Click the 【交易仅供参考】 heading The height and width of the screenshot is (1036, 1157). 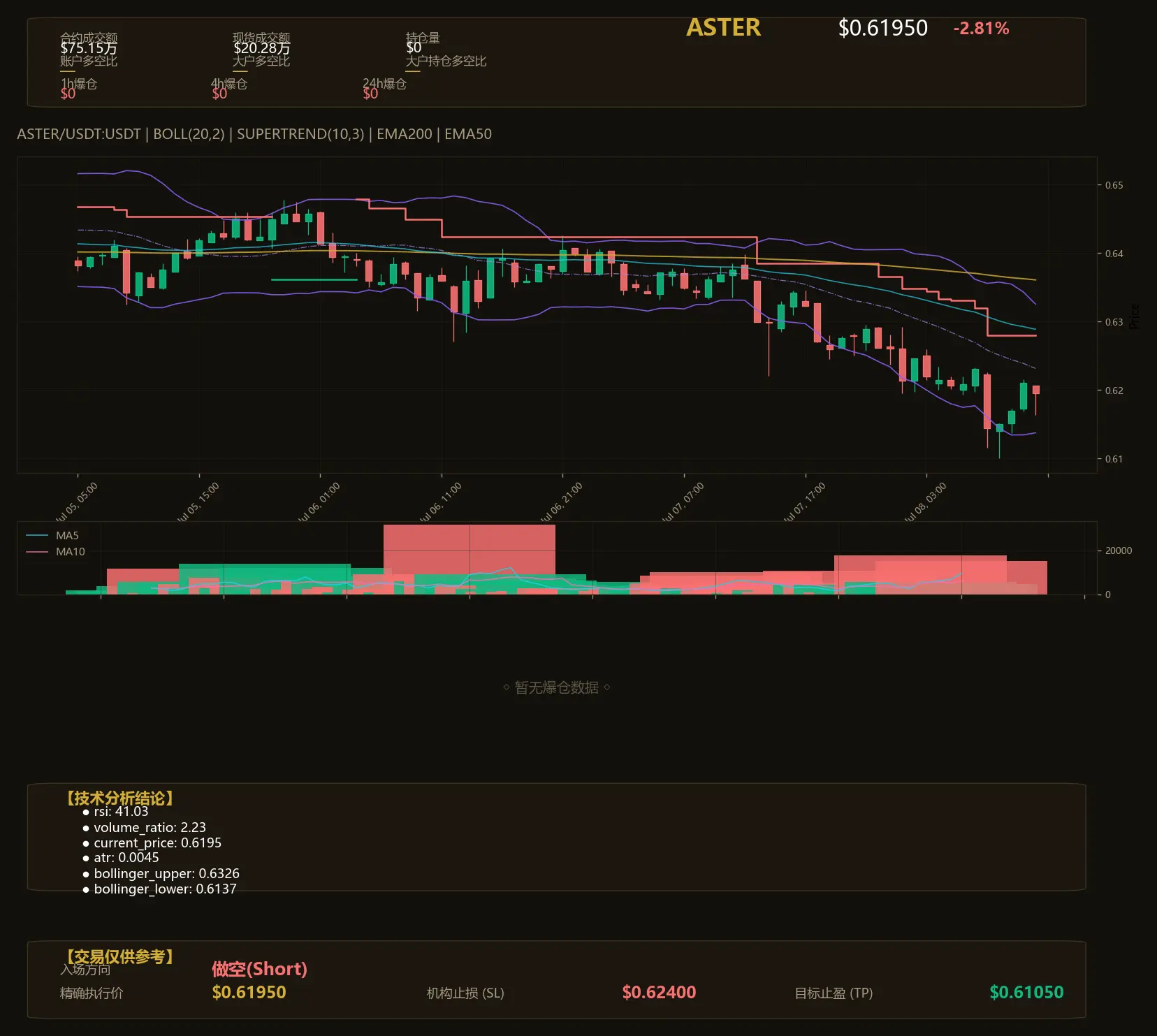(x=119, y=956)
